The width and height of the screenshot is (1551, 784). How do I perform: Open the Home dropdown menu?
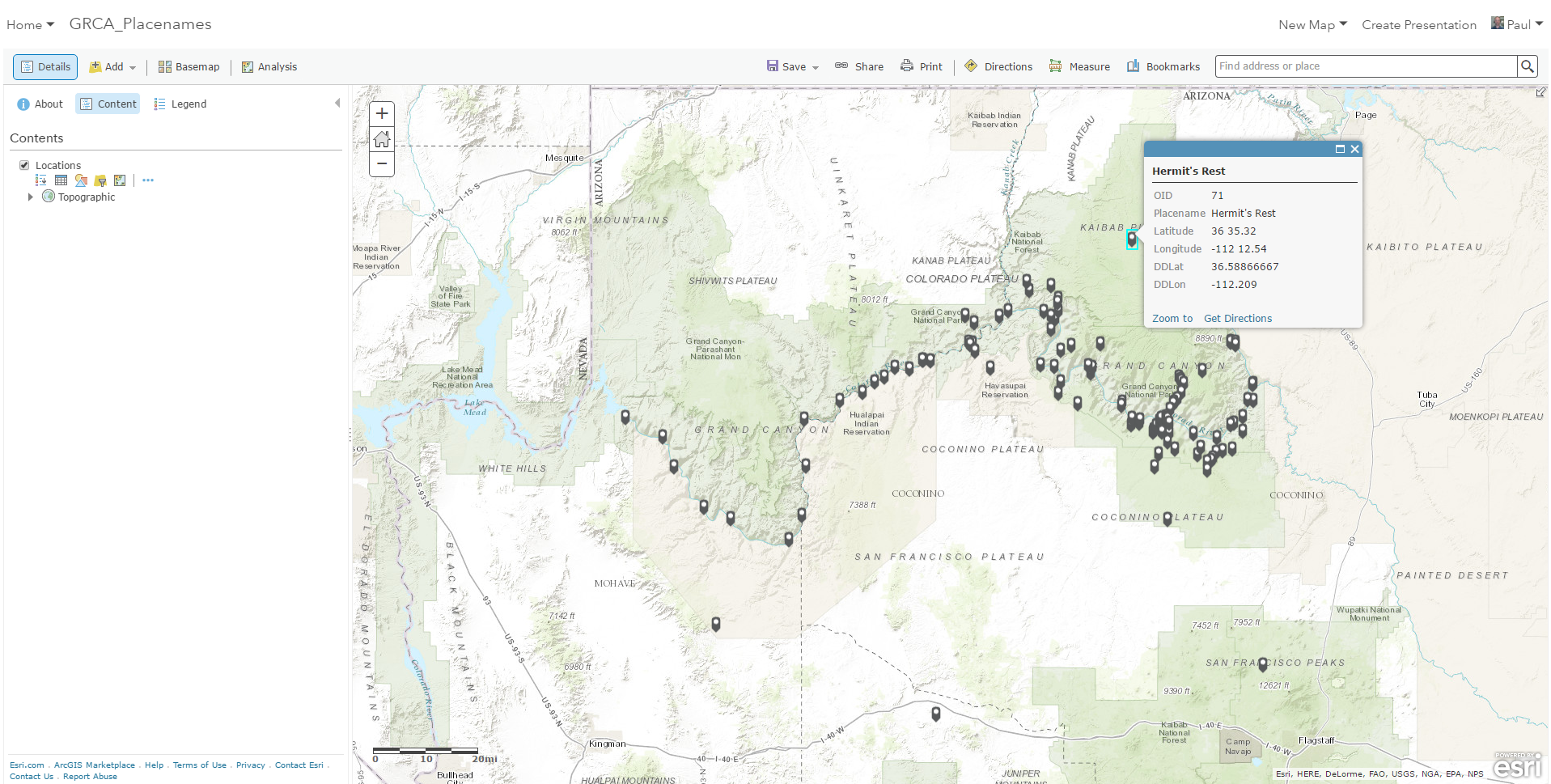coord(30,25)
